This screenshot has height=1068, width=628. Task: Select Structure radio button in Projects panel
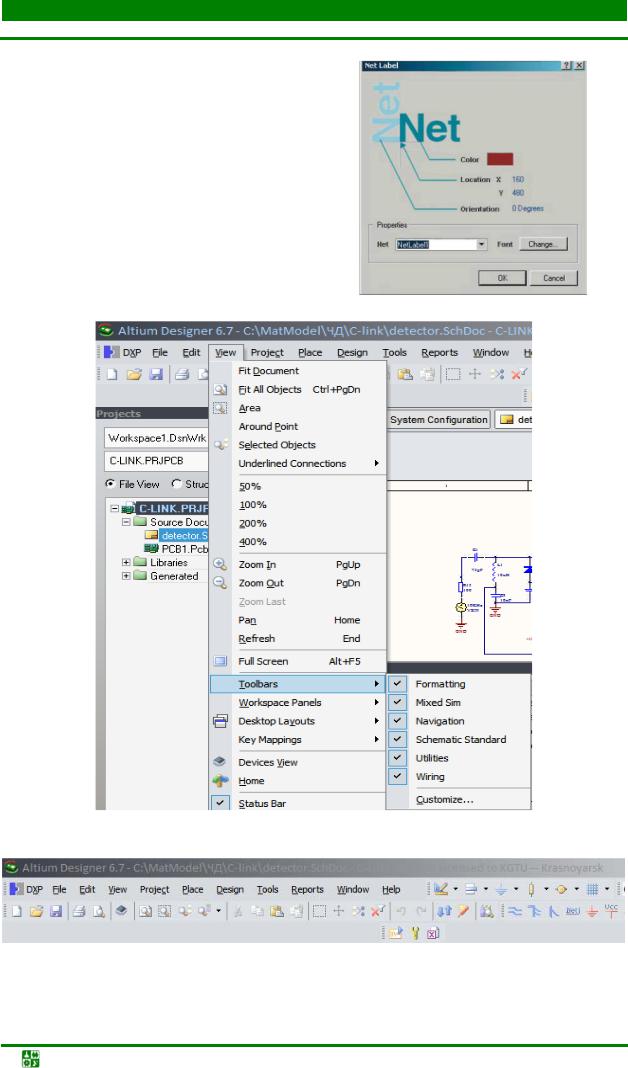coord(176,484)
